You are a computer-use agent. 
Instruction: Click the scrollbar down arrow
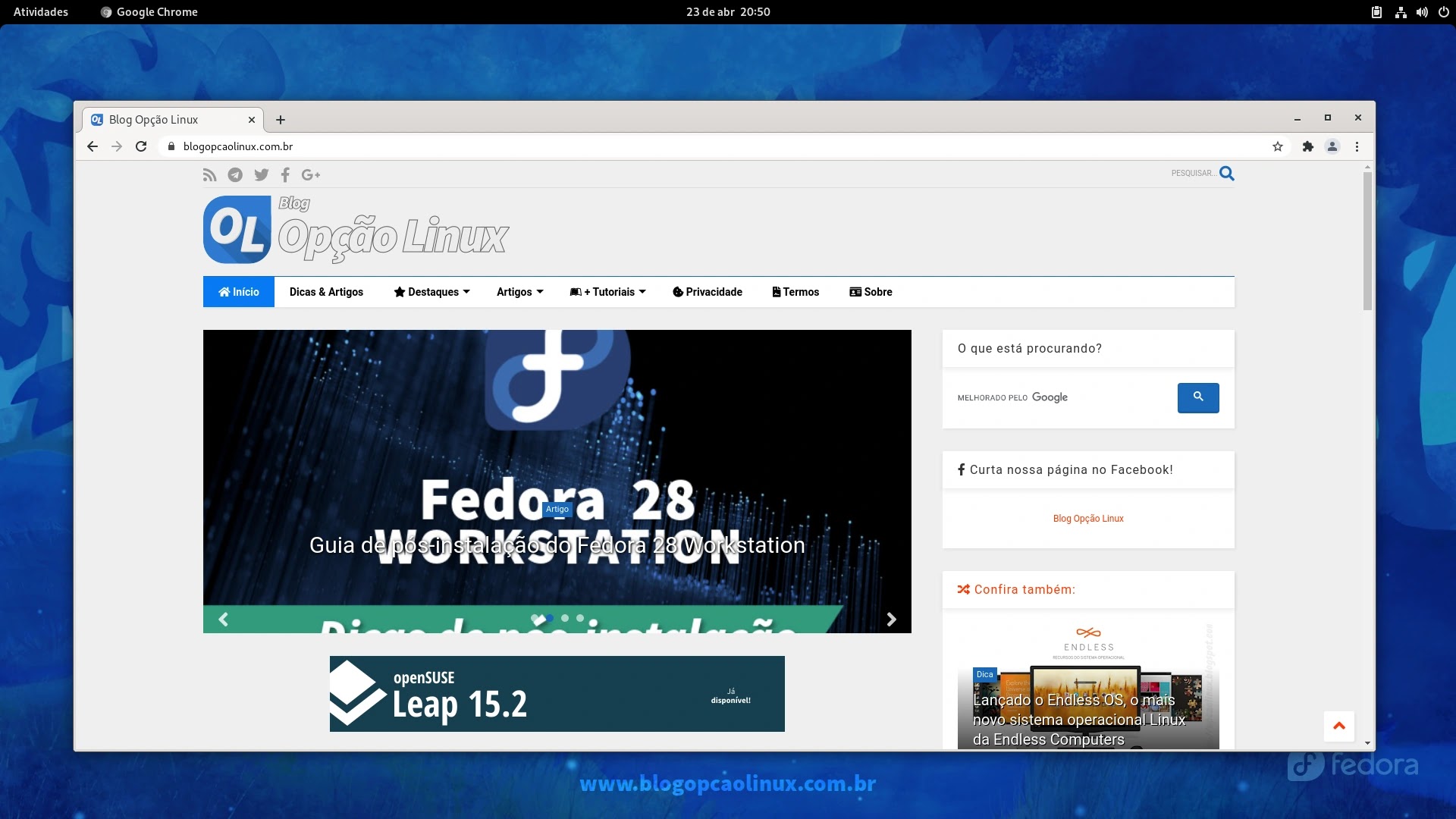[x=1367, y=744]
